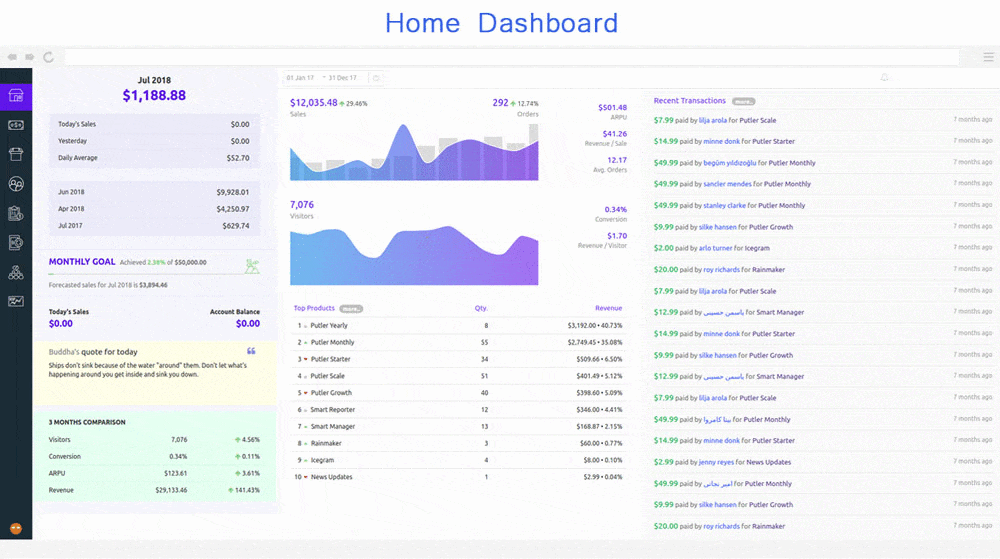This screenshot has width=1000, height=559.
Task: Click the browser address bar
Action: [x=500, y=57]
